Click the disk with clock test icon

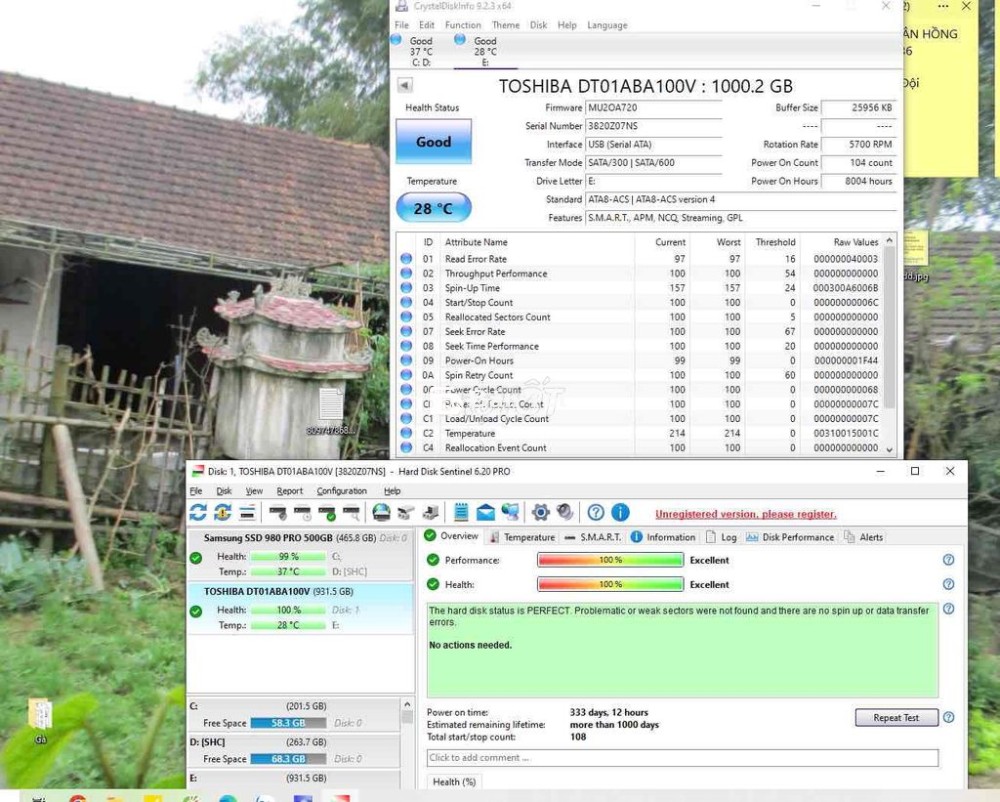(302, 512)
